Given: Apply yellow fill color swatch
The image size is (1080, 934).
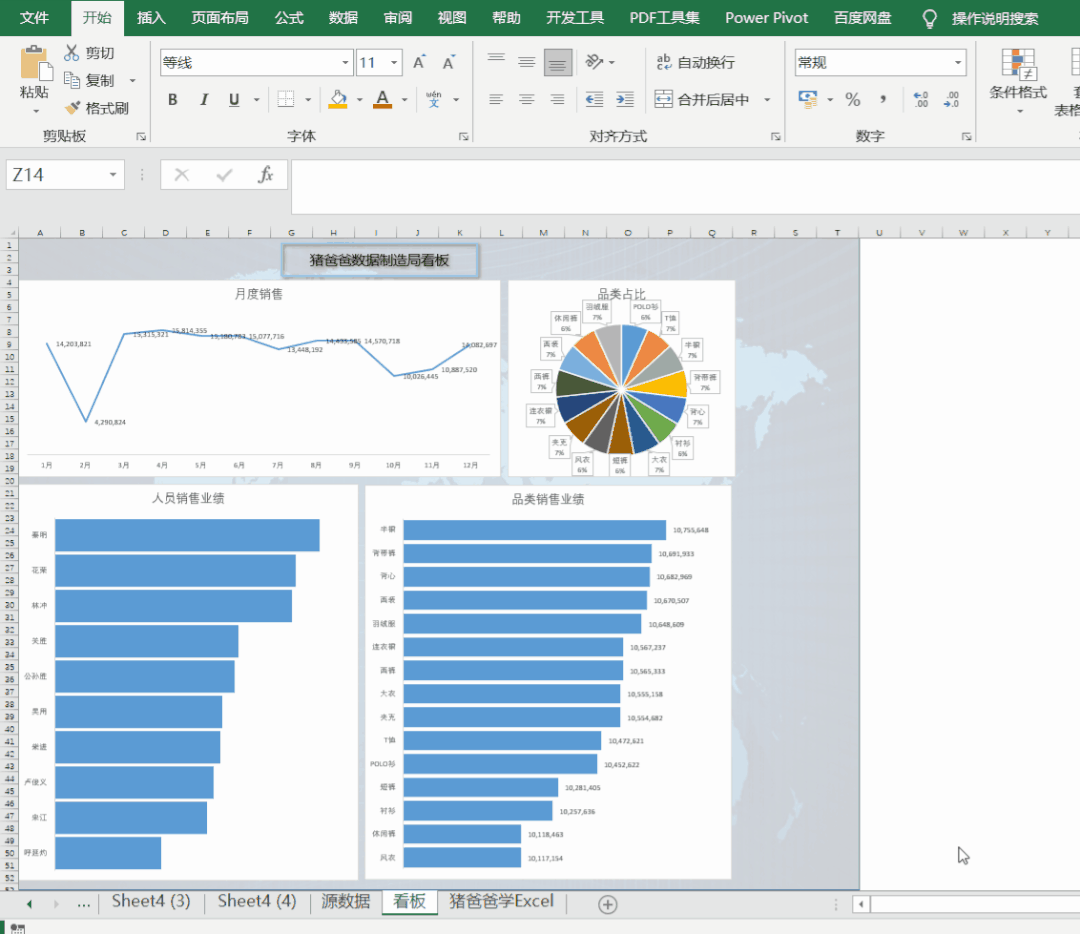Looking at the screenshot, I should (x=338, y=99).
